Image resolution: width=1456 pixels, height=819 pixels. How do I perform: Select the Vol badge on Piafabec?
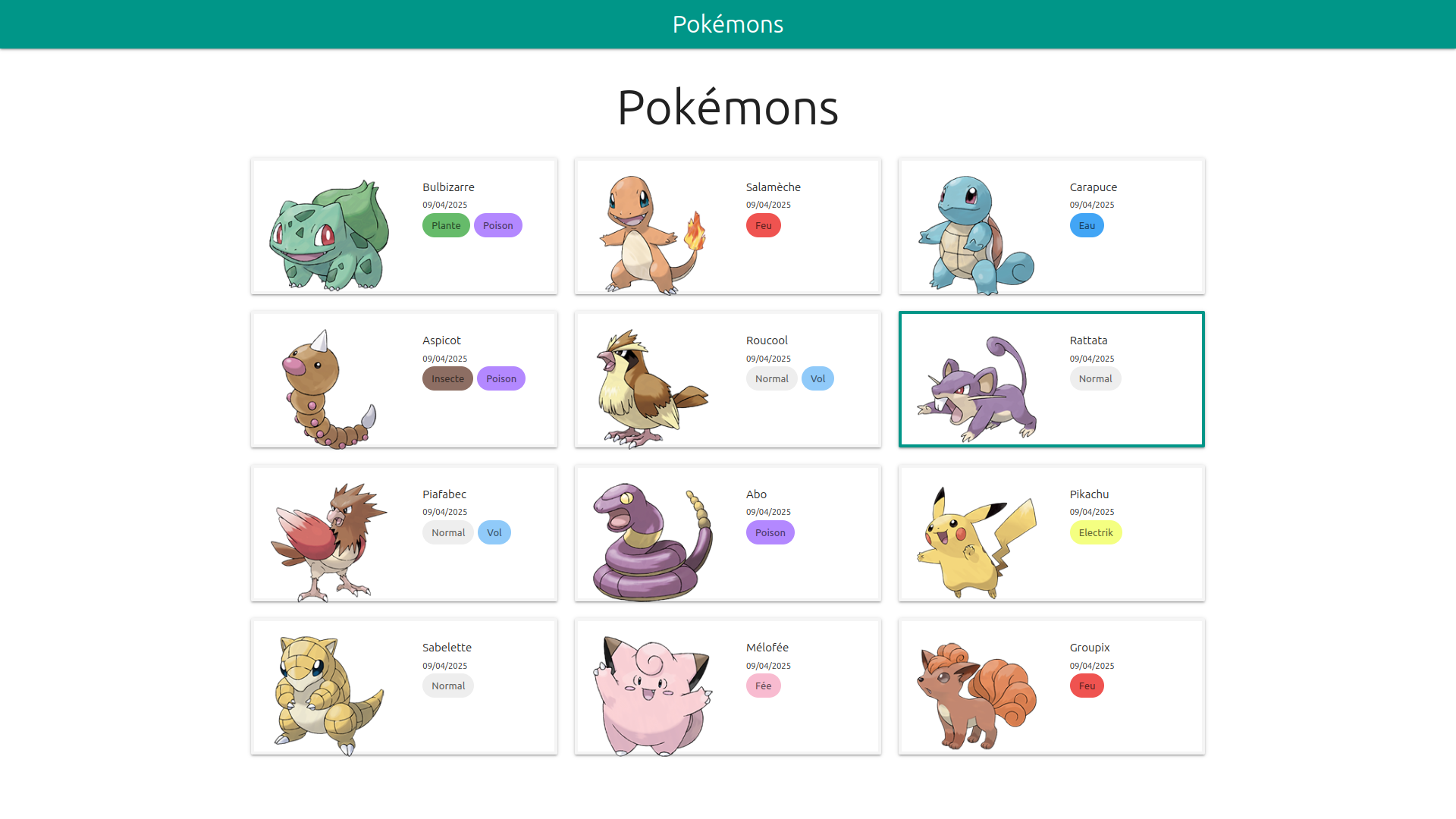(494, 532)
